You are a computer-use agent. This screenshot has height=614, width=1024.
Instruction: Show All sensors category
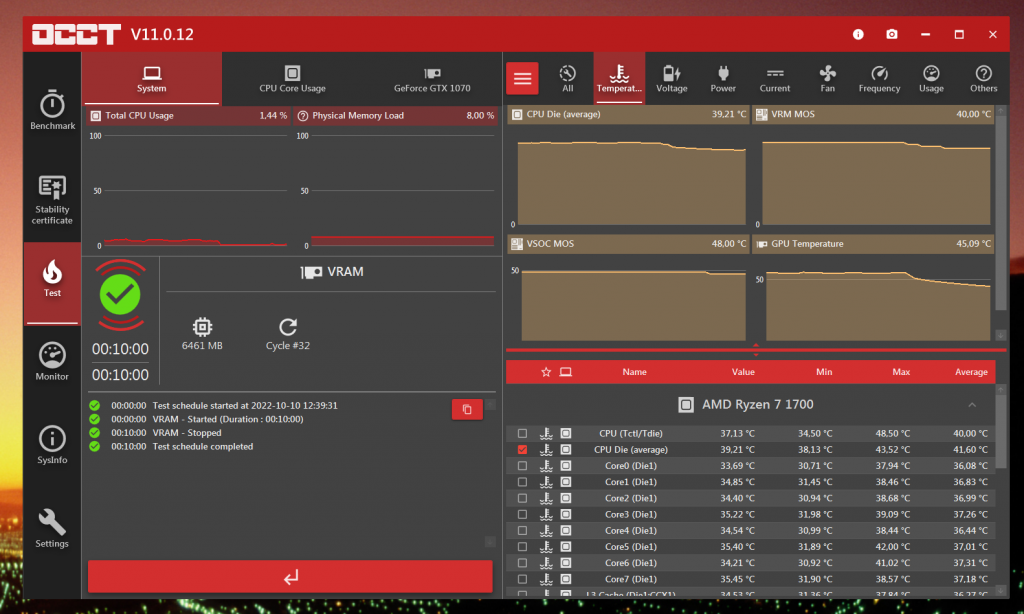[x=568, y=79]
